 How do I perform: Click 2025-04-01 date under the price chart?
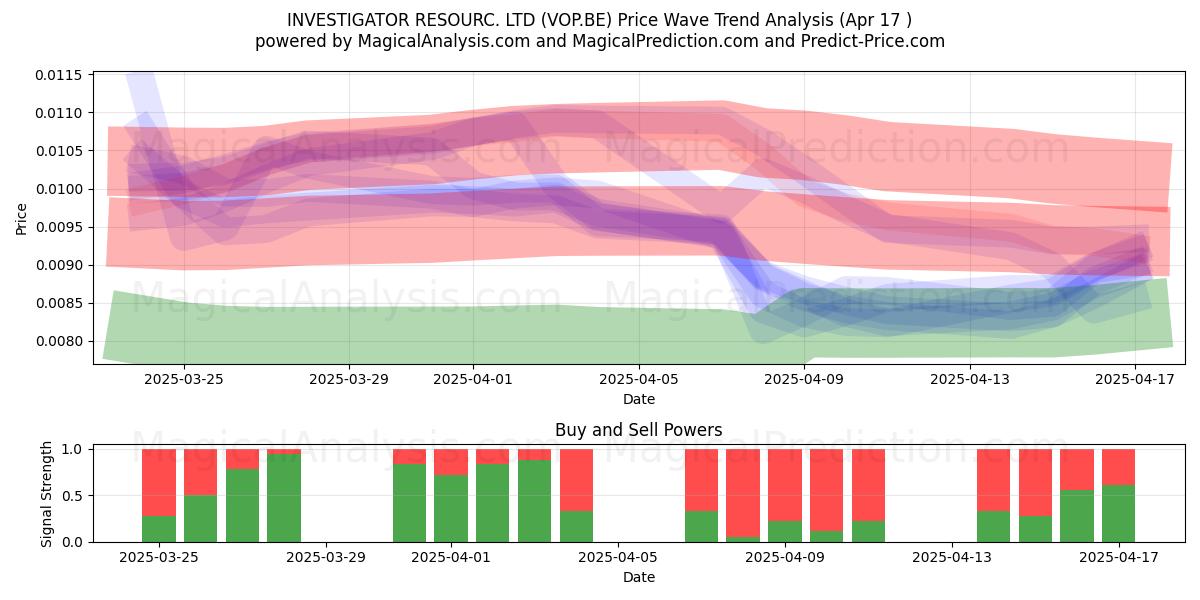[x=473, y=380]
